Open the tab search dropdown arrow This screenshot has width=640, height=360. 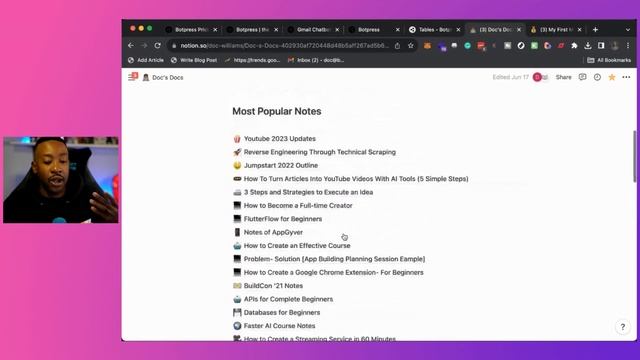coord(628,29)
